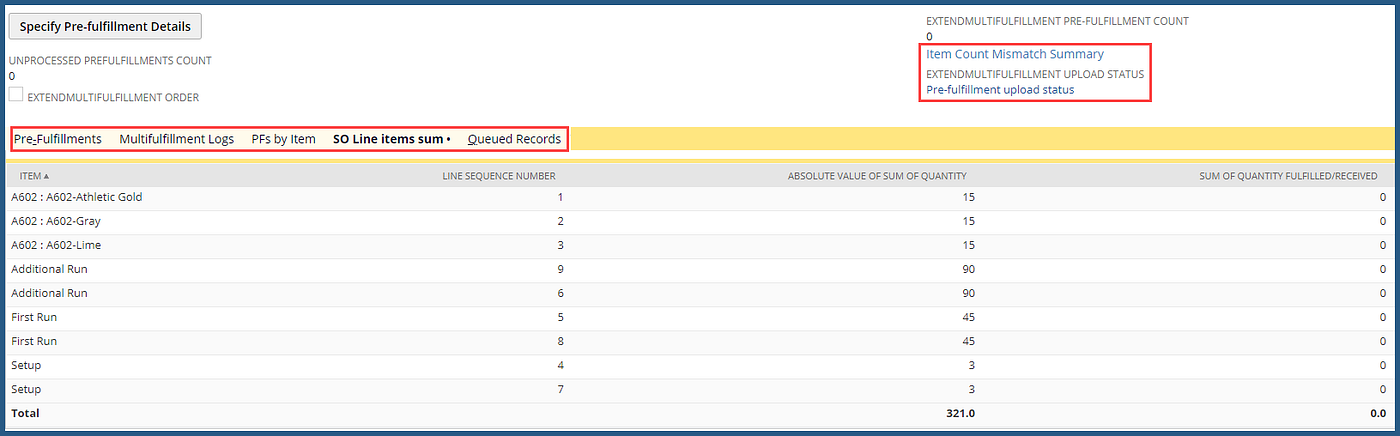
Task: Click the total fulfilled value 0.0
Action: [1377, 412]
